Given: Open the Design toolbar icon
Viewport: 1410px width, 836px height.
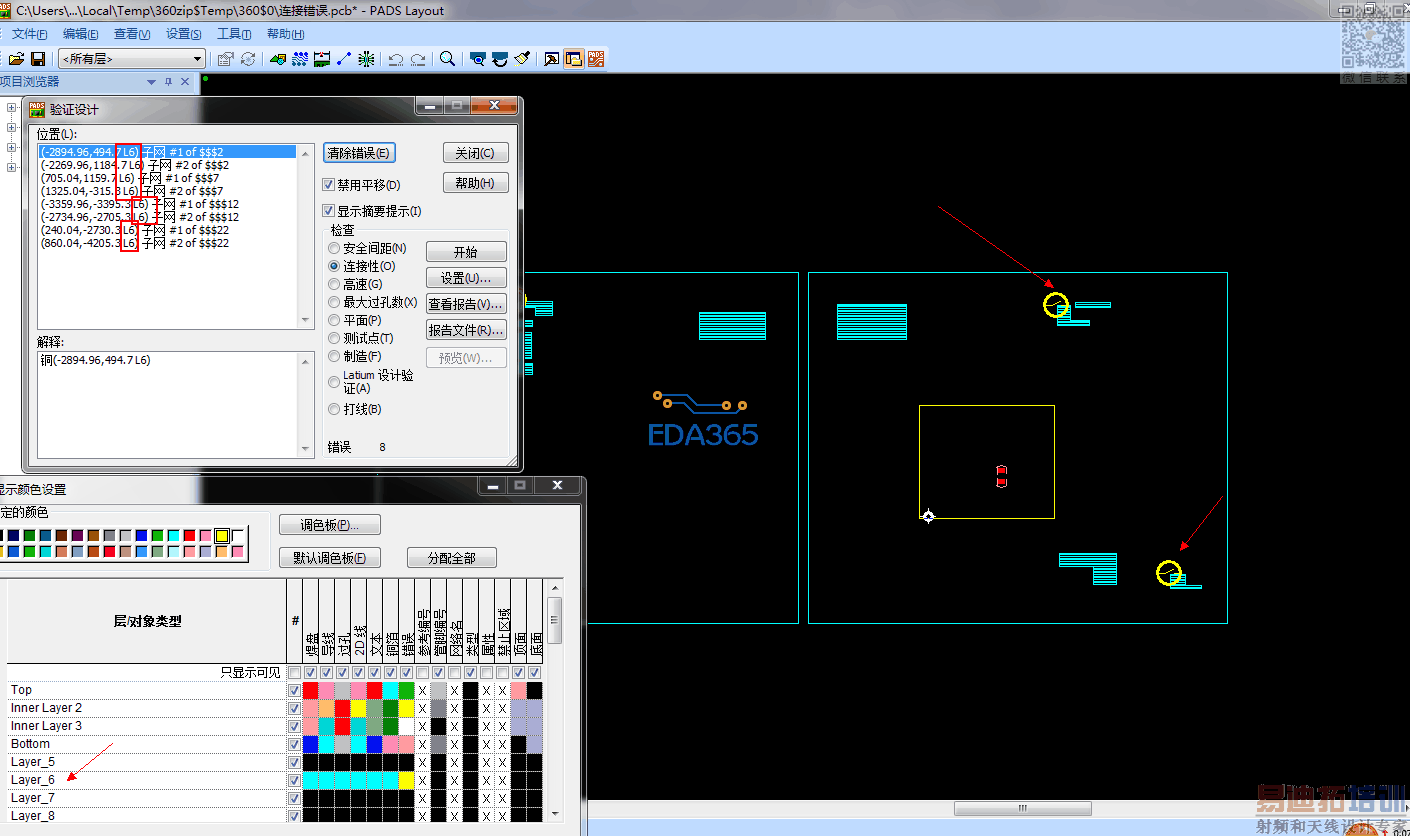Looking at the screenshot, I should pos(300,59).
